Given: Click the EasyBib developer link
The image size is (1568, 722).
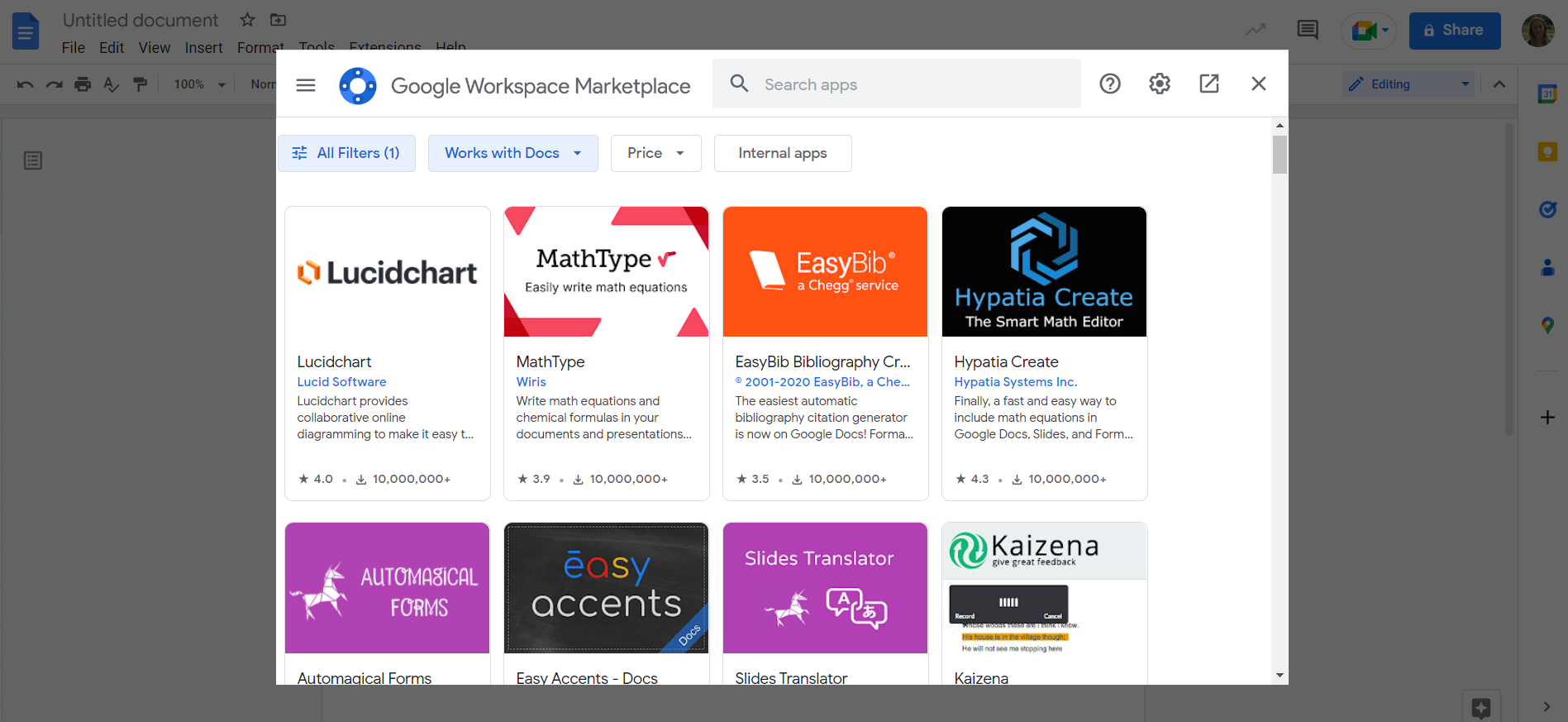Looking at the screenshot, I should 822,382.
